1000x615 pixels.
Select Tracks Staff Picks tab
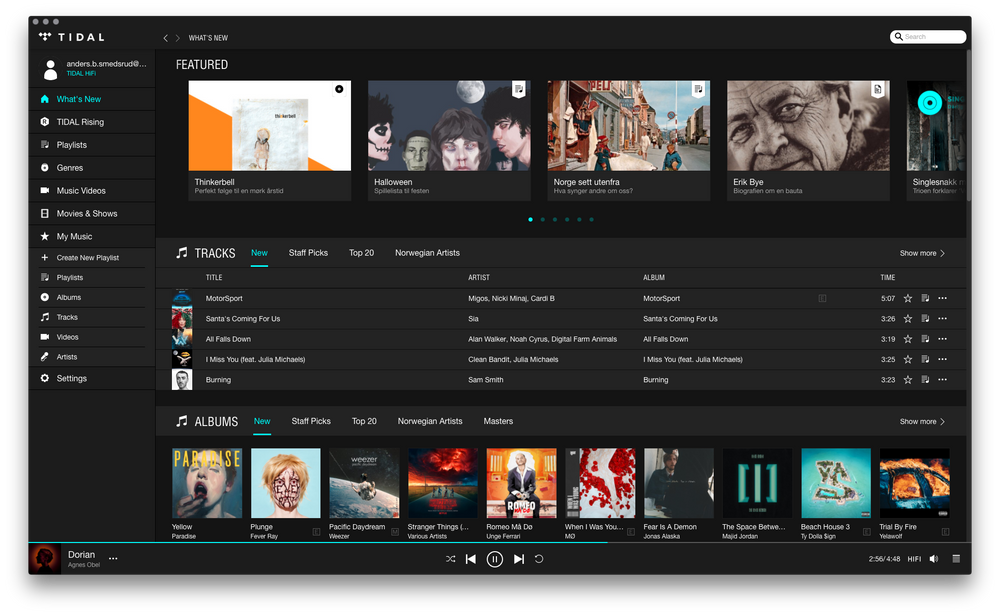[308, 253]
